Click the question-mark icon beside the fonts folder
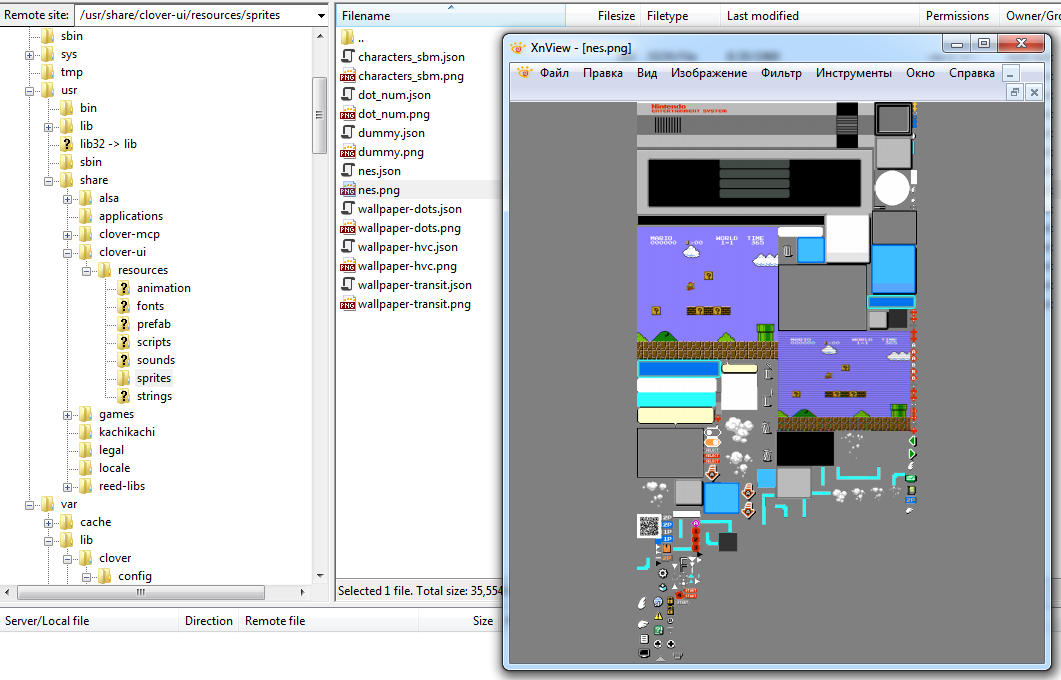Image resolution: width=1061 pixels, height=680 pixels. [x=124, y=305]
